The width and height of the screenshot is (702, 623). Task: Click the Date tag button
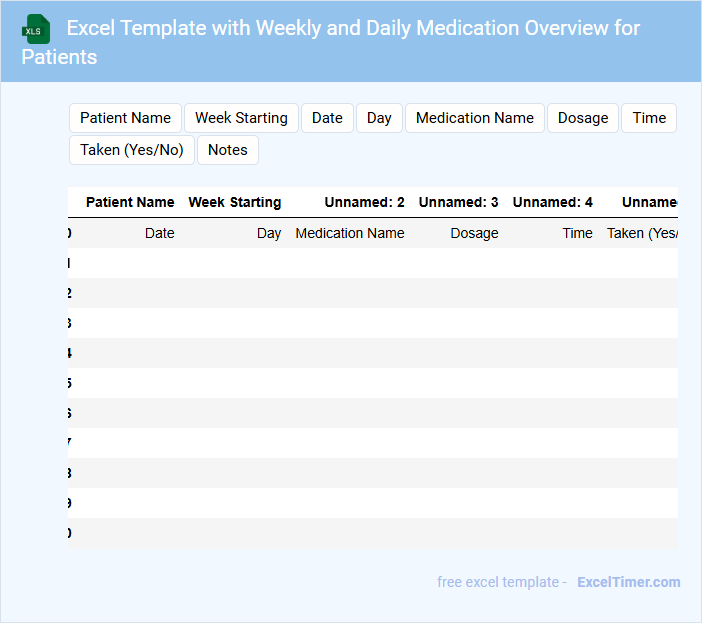click(327, 118)
